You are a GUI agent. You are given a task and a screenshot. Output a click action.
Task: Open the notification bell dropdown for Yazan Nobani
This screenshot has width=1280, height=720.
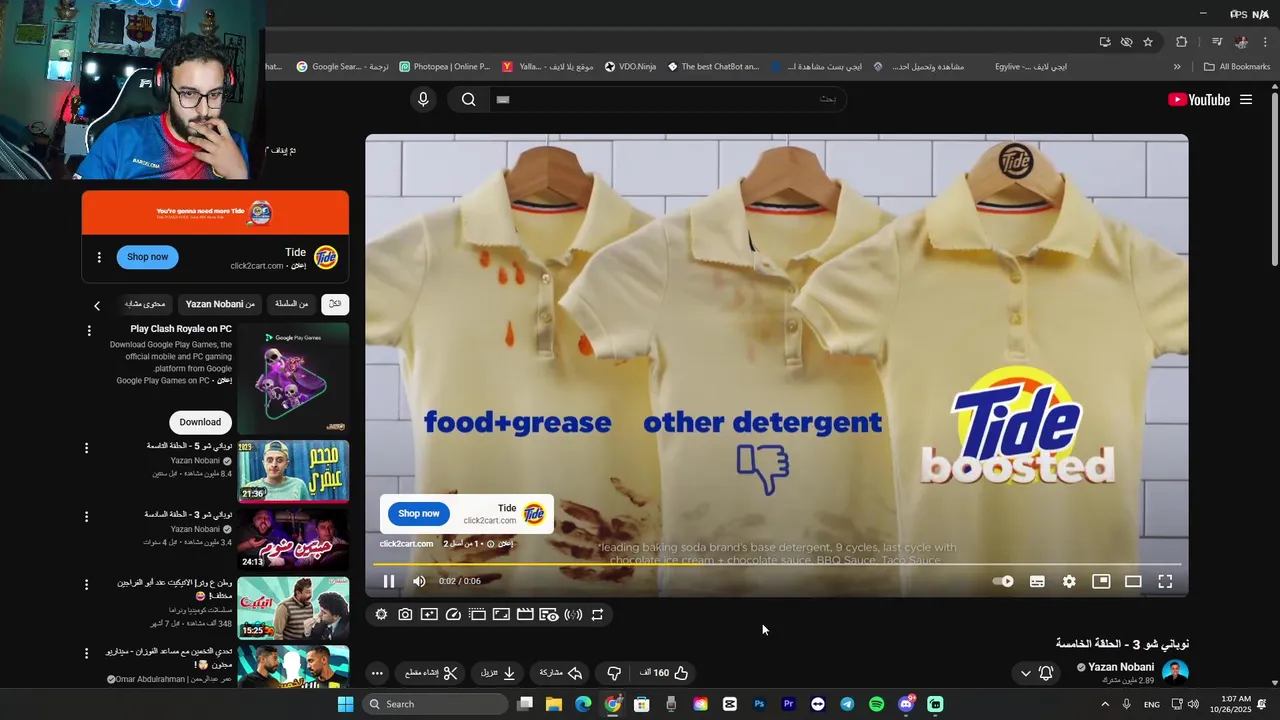(1036, 673)
